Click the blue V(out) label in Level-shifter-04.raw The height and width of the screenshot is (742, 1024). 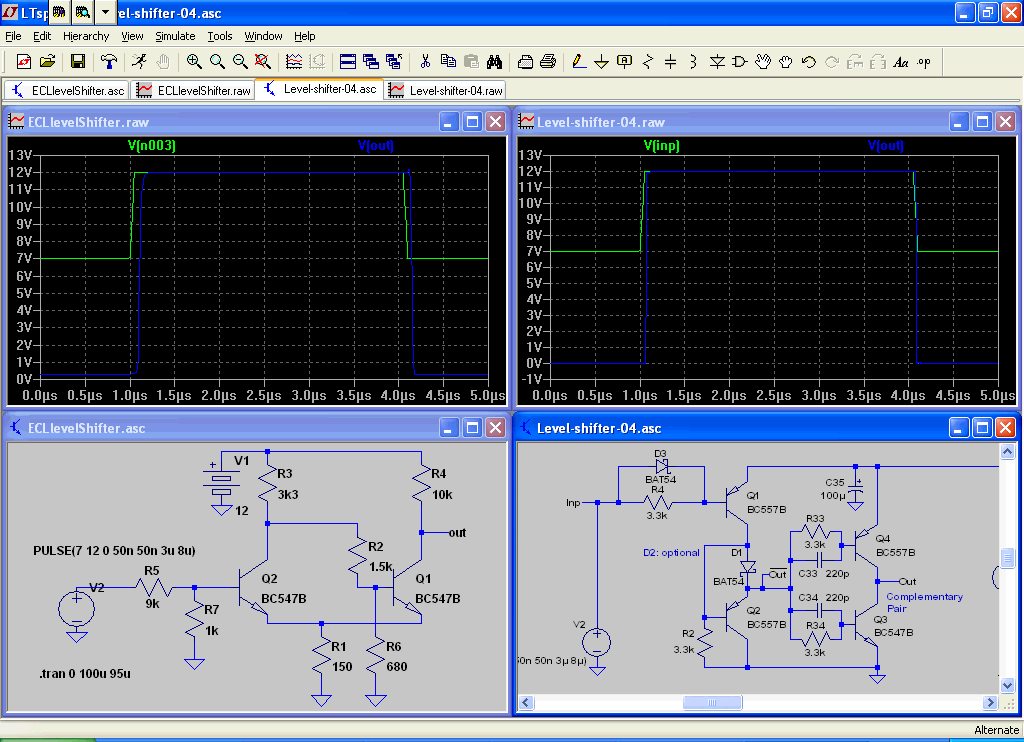pyautogui.click(x=886, y=145)
